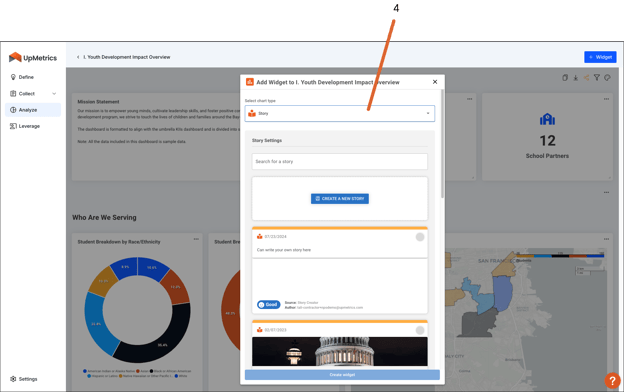Viewport: 624px width, 392px height.
Task: Select the 02/07/2023 story radio circle
Action: coord(420,330)
